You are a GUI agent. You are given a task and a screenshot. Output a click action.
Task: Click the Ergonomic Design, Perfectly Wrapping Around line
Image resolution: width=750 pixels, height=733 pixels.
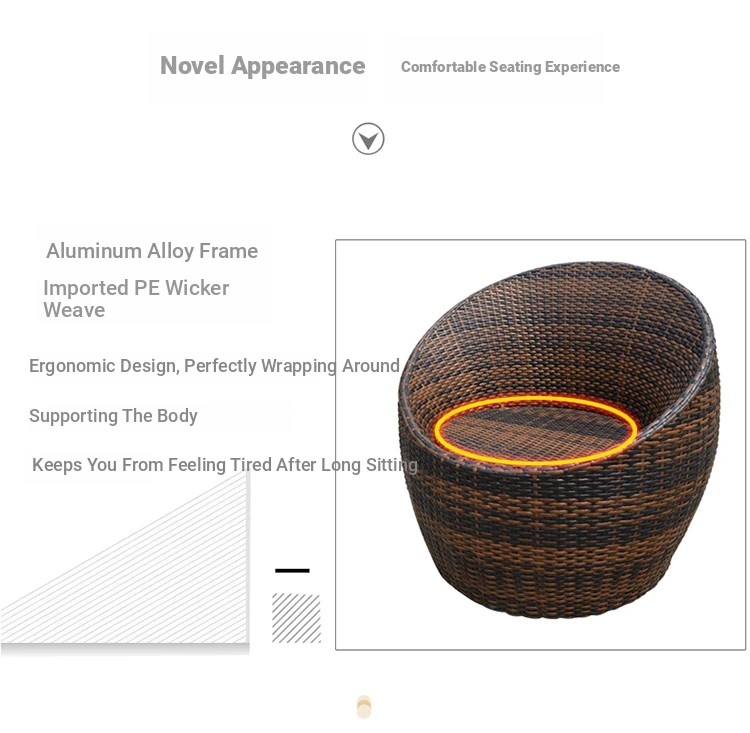[x=214, y=366]
